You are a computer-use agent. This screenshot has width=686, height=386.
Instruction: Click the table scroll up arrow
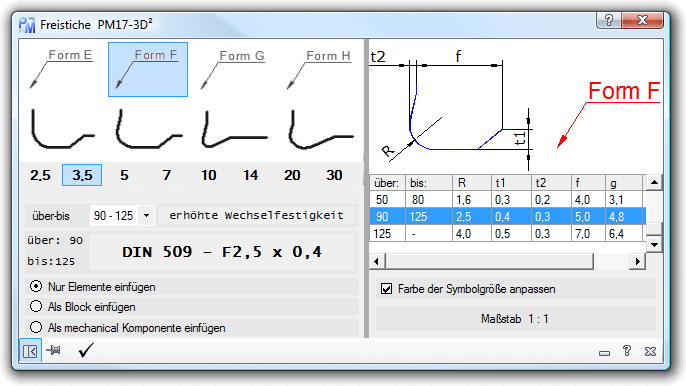[x=654, y=182]
